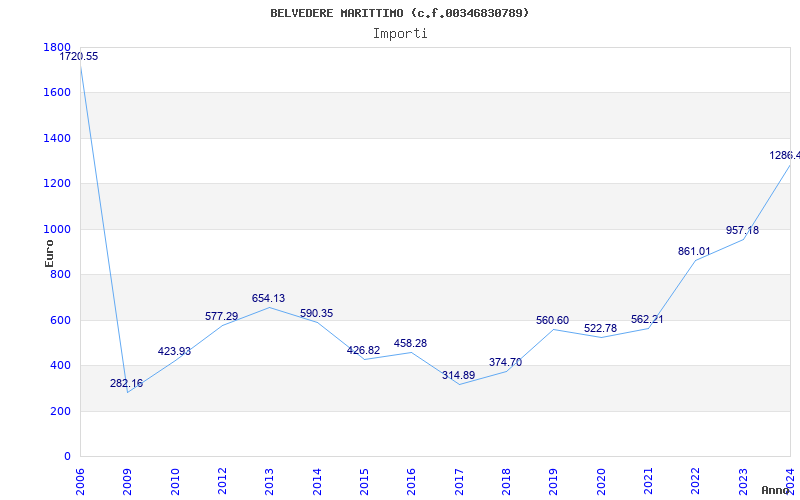800x500 pixels.
Task: Click the 2021 year tick label
Action: [648, 482]
